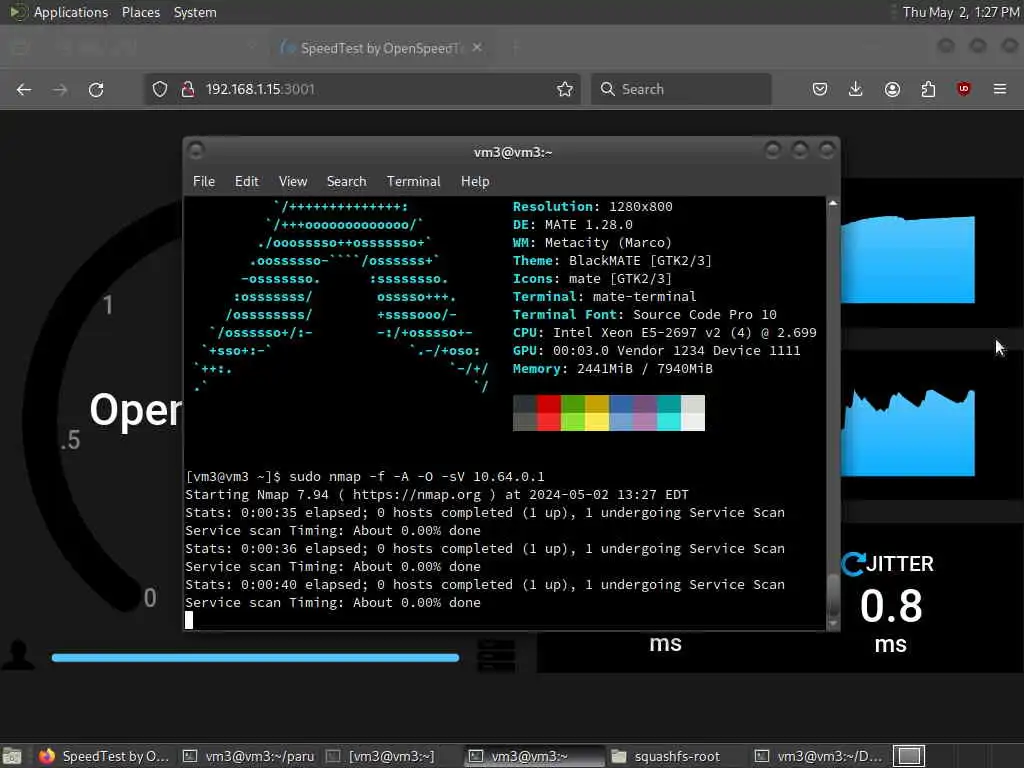
Task: Click the Firefox forward arrow
Action: pyautogui.click(x=60, y=89)
